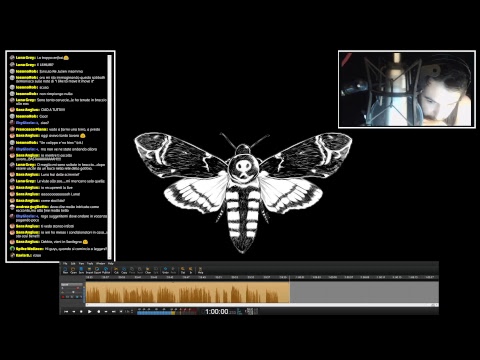
Task: Open the Tools menu in audio editor
Action: click(90, 263)
